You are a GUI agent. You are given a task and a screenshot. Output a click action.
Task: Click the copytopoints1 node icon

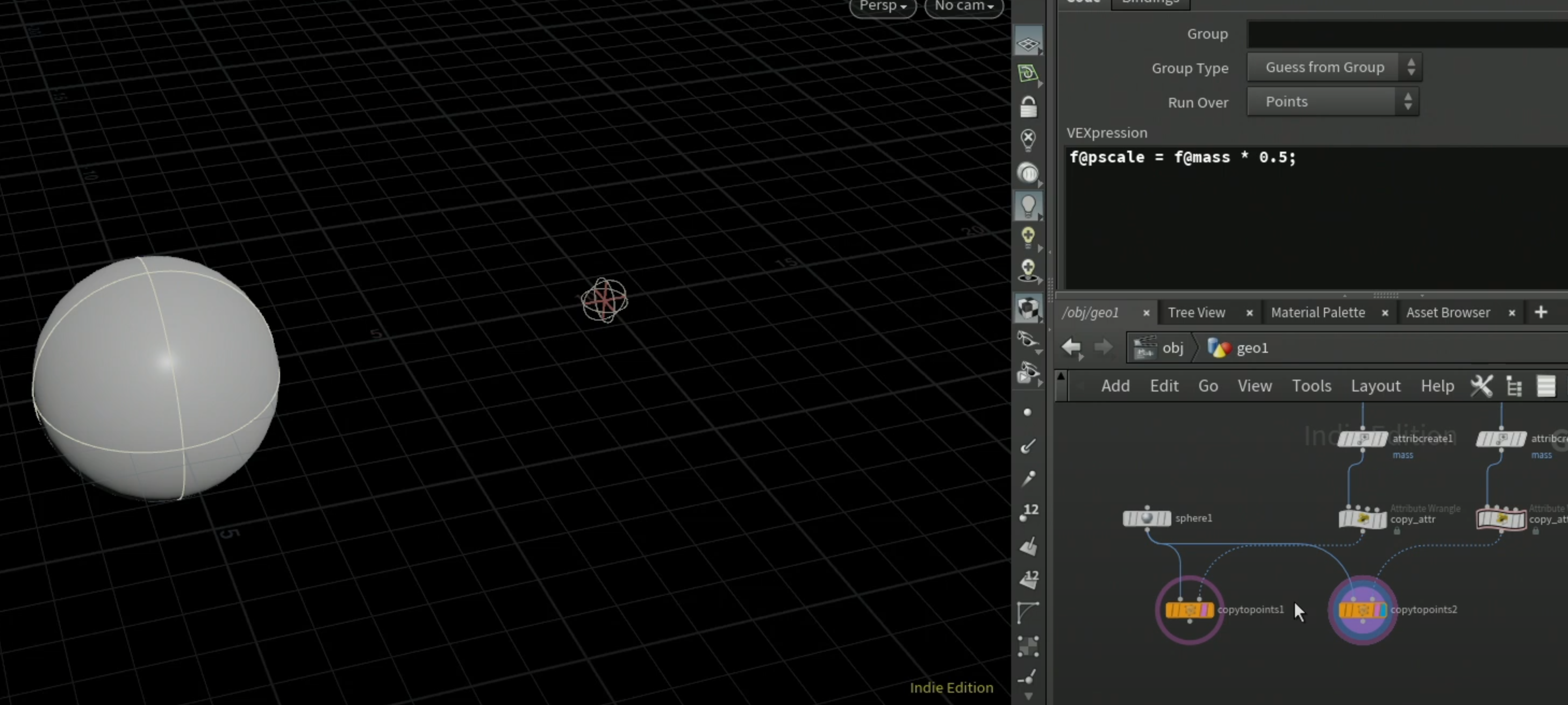pyautogui.click(x=1190, y=609)
